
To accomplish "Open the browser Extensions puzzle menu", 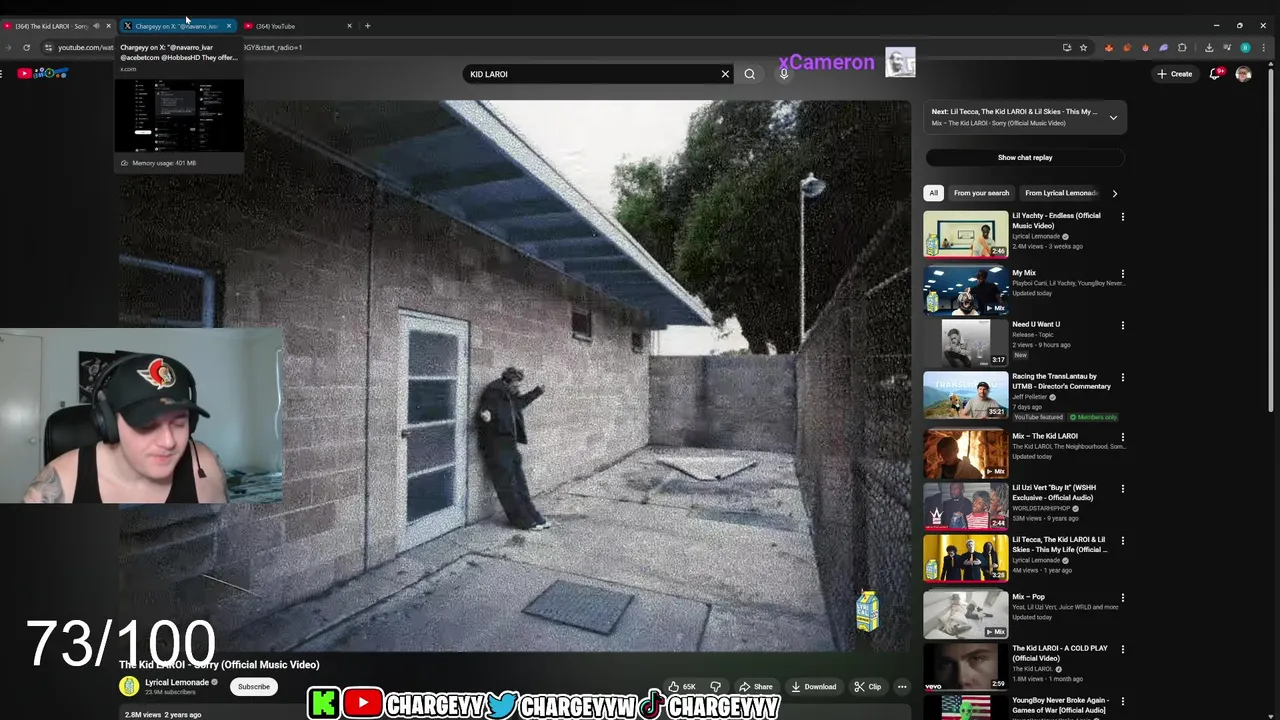I will tap(1182, 47).
